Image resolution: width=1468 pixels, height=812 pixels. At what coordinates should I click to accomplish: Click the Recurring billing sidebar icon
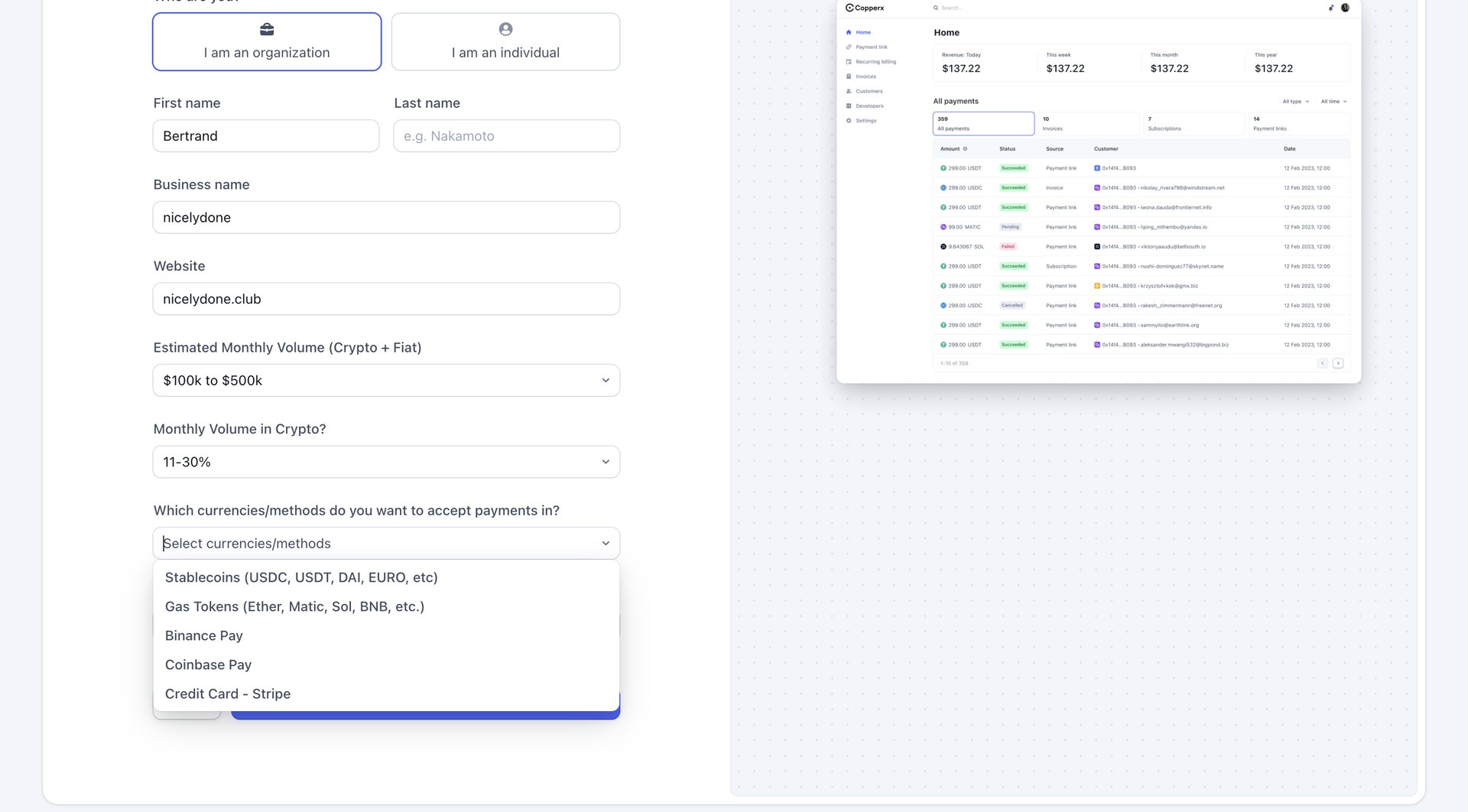click(x=849, y=61)
